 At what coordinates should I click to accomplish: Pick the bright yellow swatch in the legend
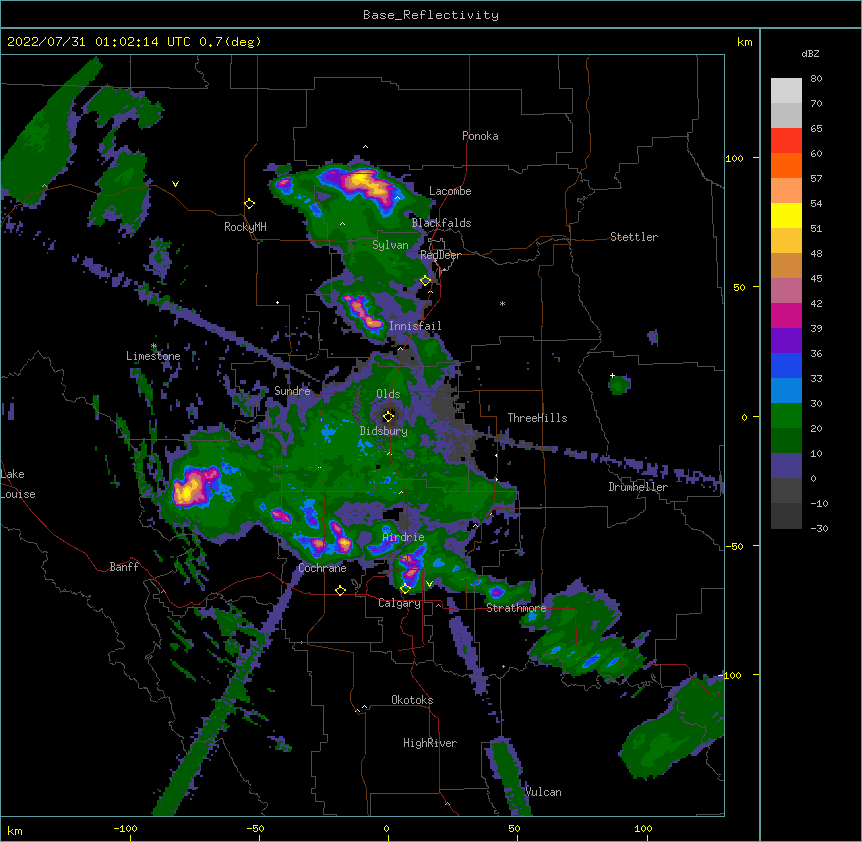pos(786,215)
